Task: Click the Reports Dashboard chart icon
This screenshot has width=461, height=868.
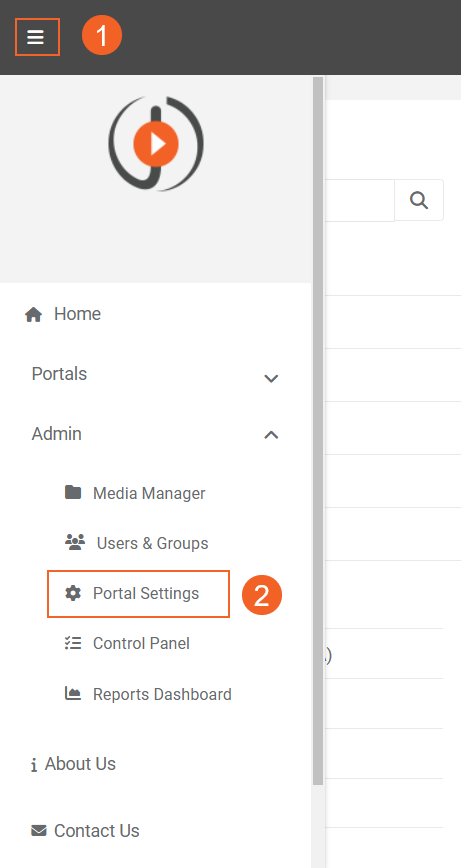Action: [73, 693]
